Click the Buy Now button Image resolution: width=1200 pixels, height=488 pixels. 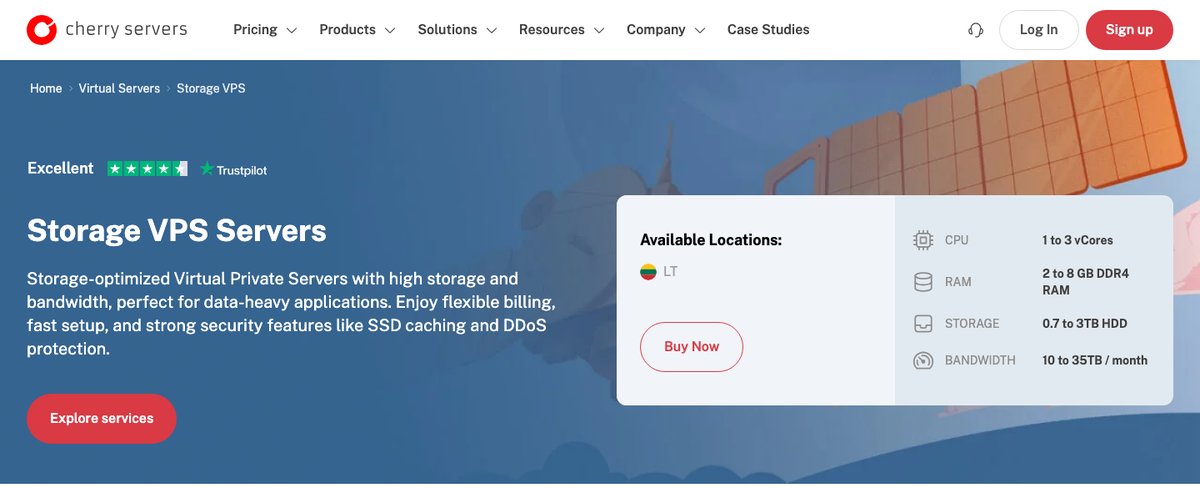point(692,347)
